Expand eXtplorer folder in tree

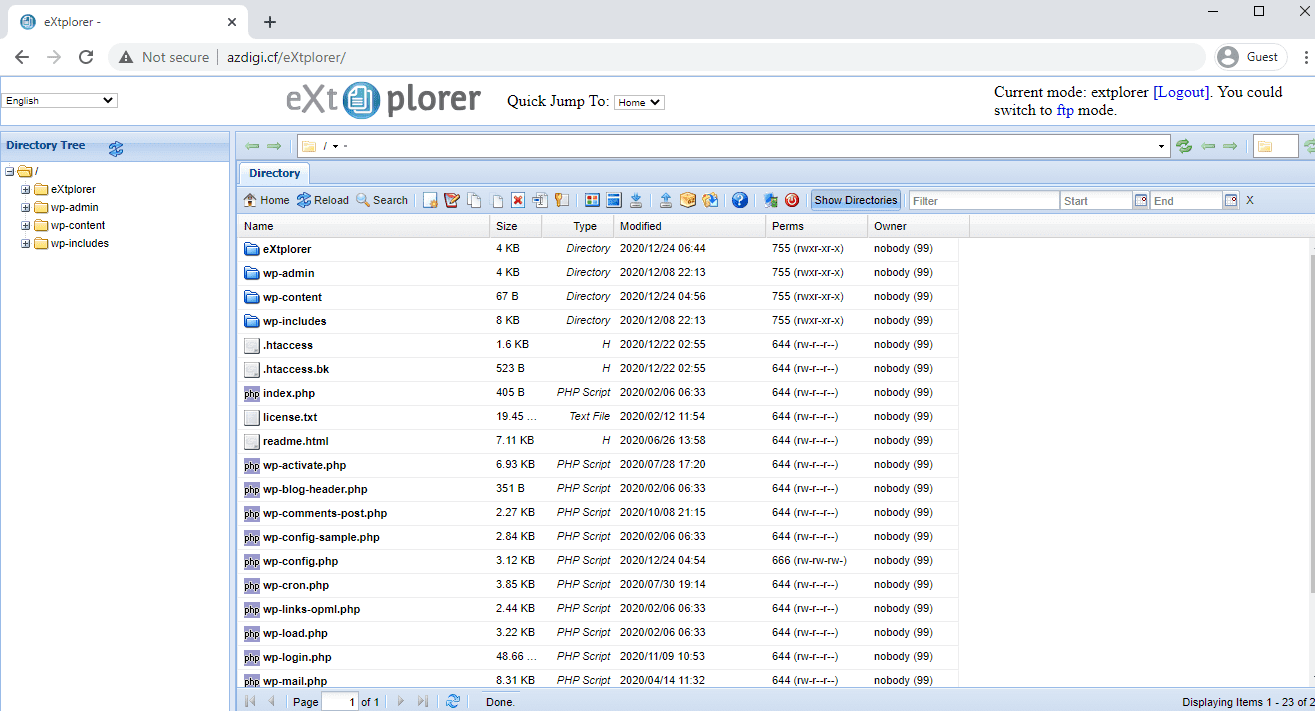(x=26, y=189)
